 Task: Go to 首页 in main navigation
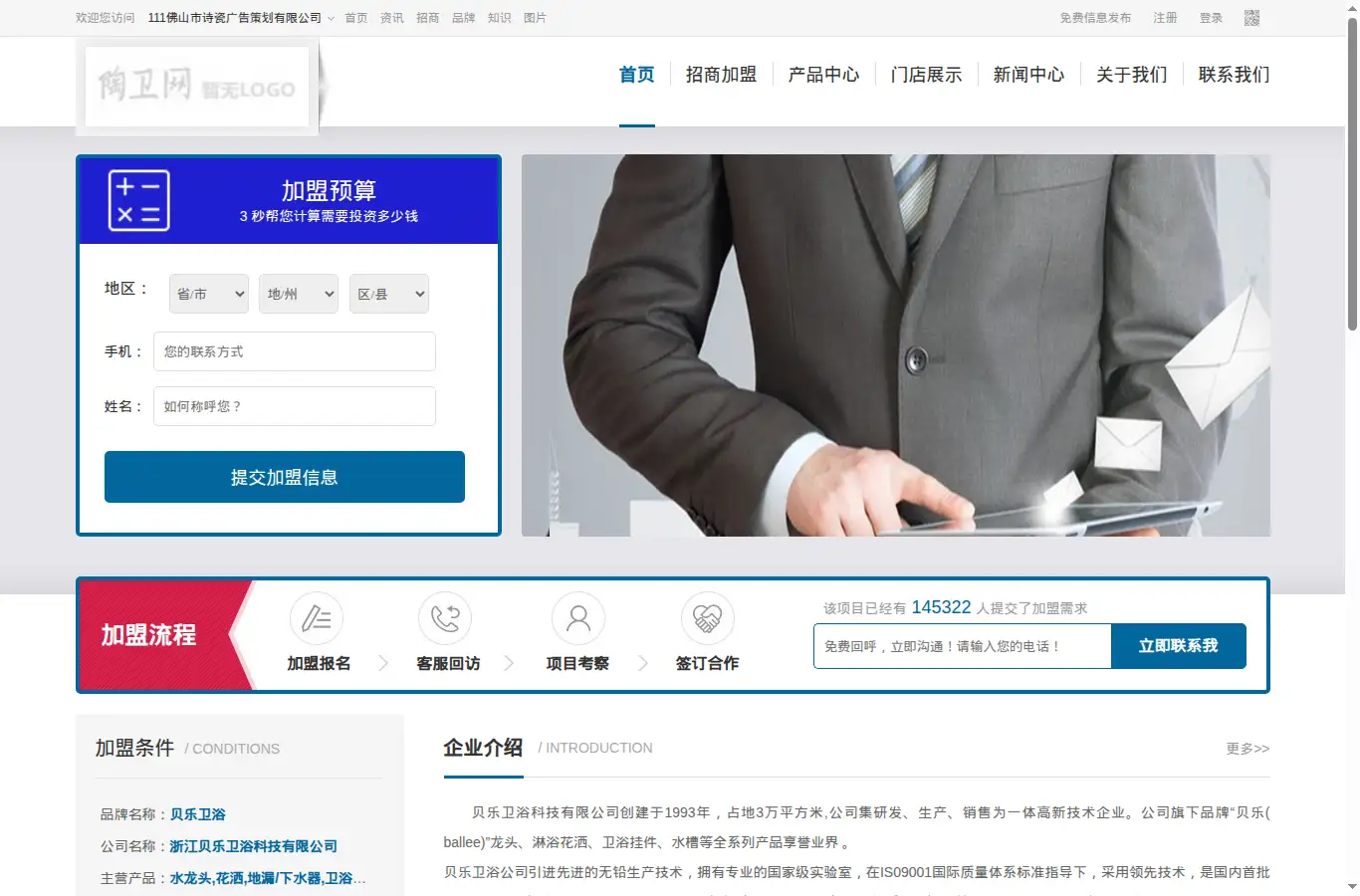(636, 75)
